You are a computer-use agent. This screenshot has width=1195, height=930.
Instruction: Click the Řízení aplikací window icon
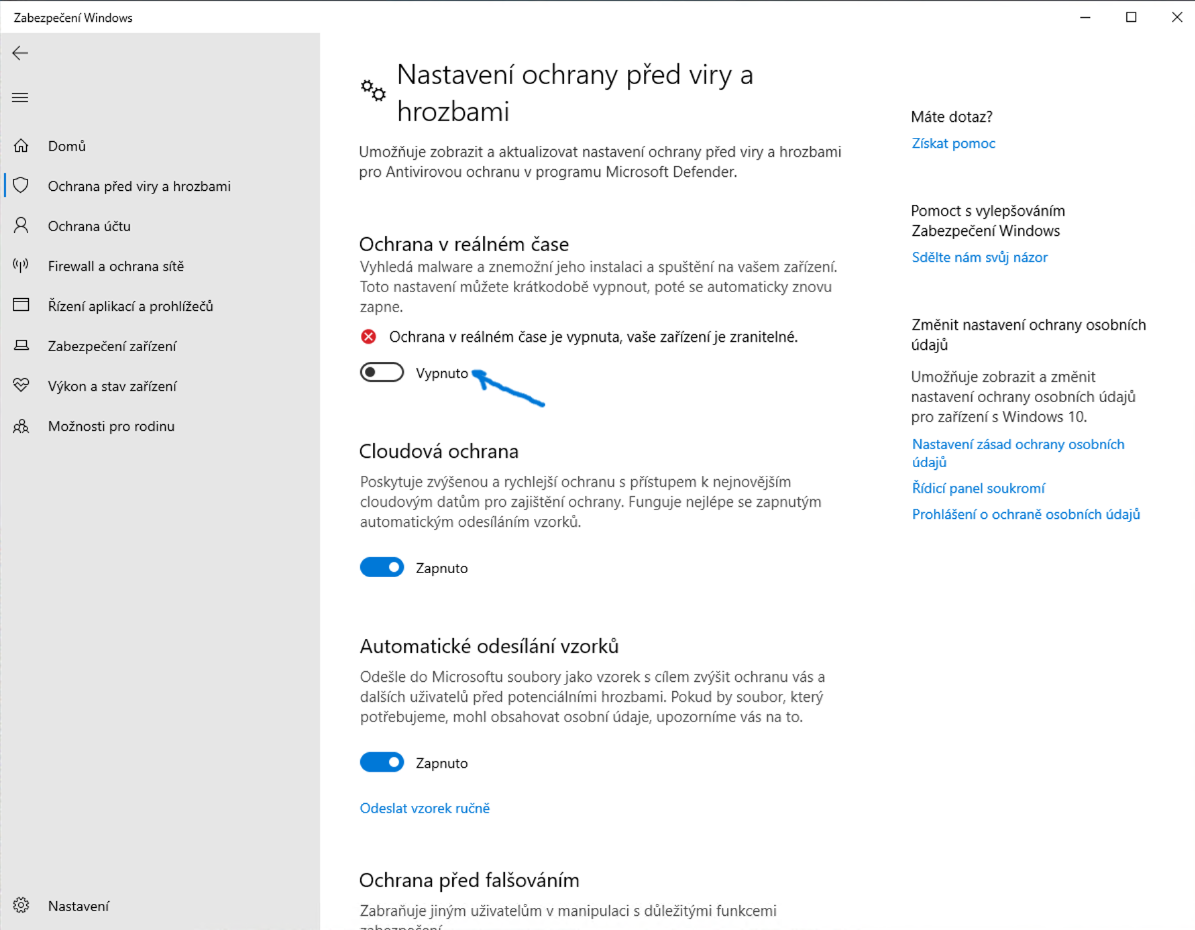pyautogui.click(x=21, y=306)
